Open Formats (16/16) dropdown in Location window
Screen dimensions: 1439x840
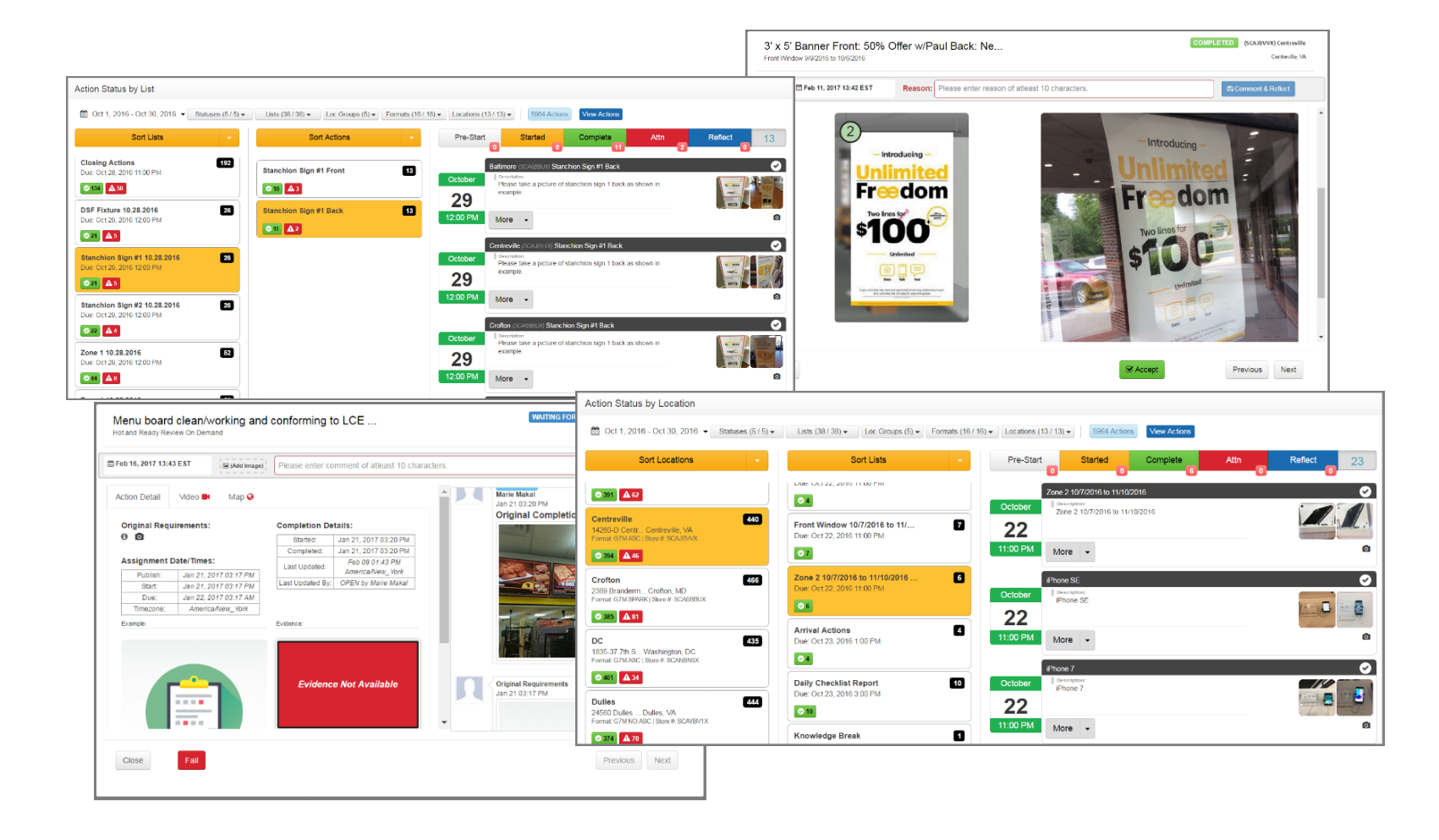963,431
